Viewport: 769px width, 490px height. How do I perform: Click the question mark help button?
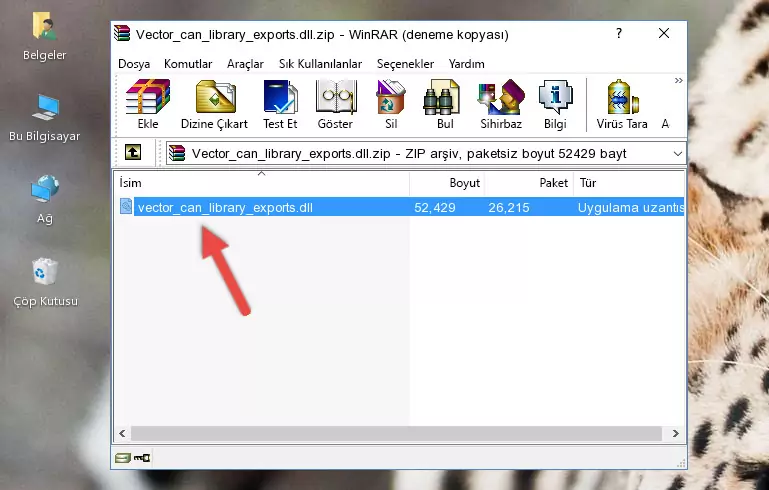pyautogui.click(x=619, y=33)
